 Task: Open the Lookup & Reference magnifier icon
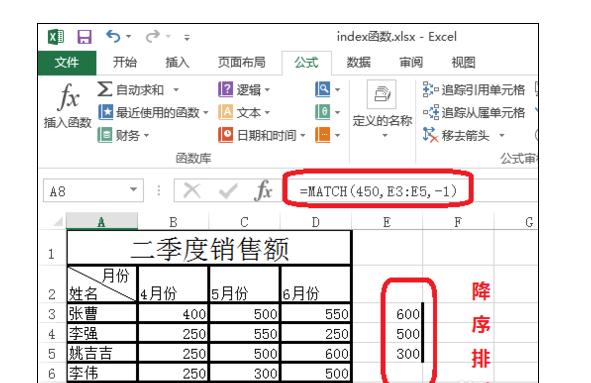[323, 89]
